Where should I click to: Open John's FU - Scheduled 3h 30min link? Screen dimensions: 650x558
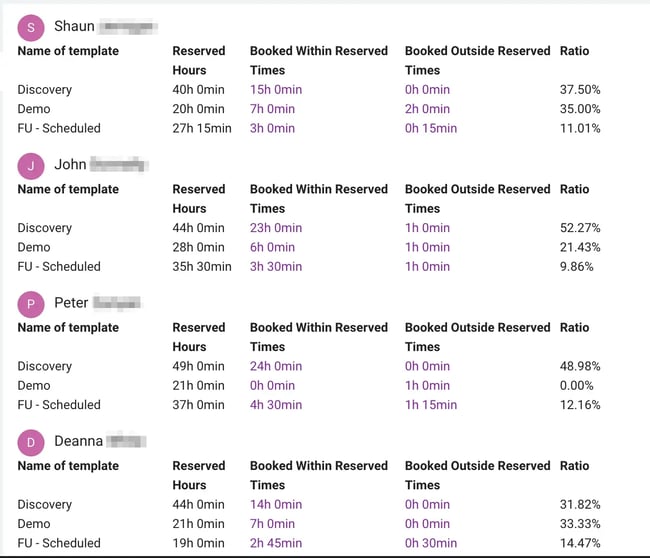[x=276, y=266]
